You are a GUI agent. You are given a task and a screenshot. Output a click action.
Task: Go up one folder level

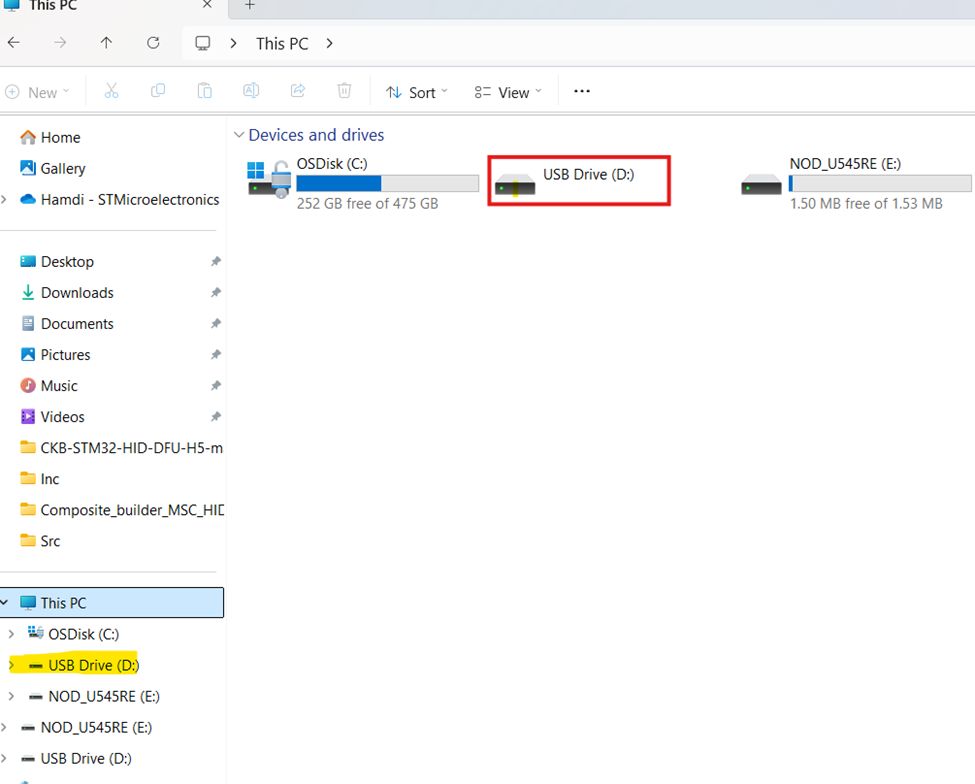(x=106, y=43)
